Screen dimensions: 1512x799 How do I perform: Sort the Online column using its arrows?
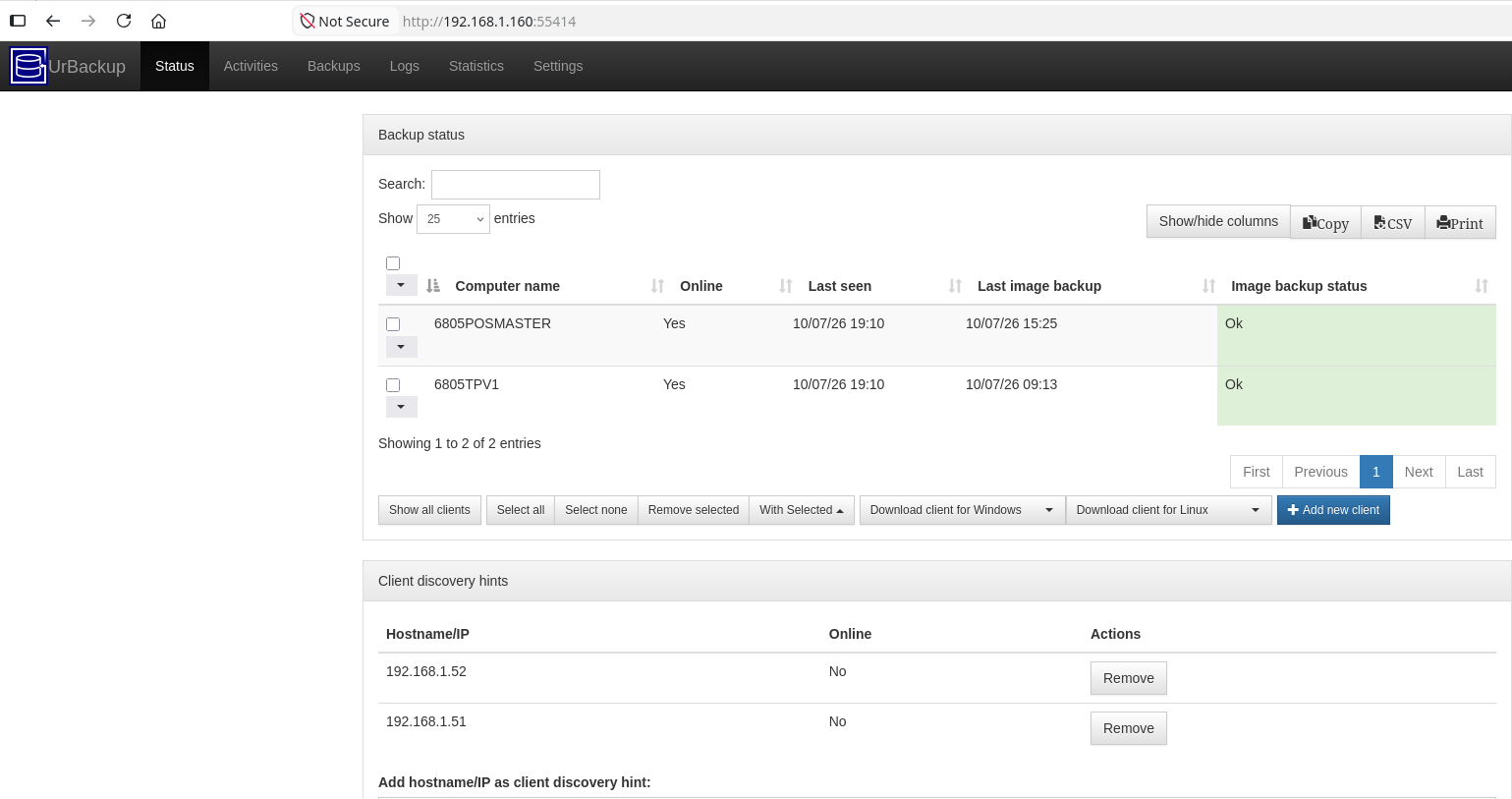pyautogui.click(x=786, y=286)
